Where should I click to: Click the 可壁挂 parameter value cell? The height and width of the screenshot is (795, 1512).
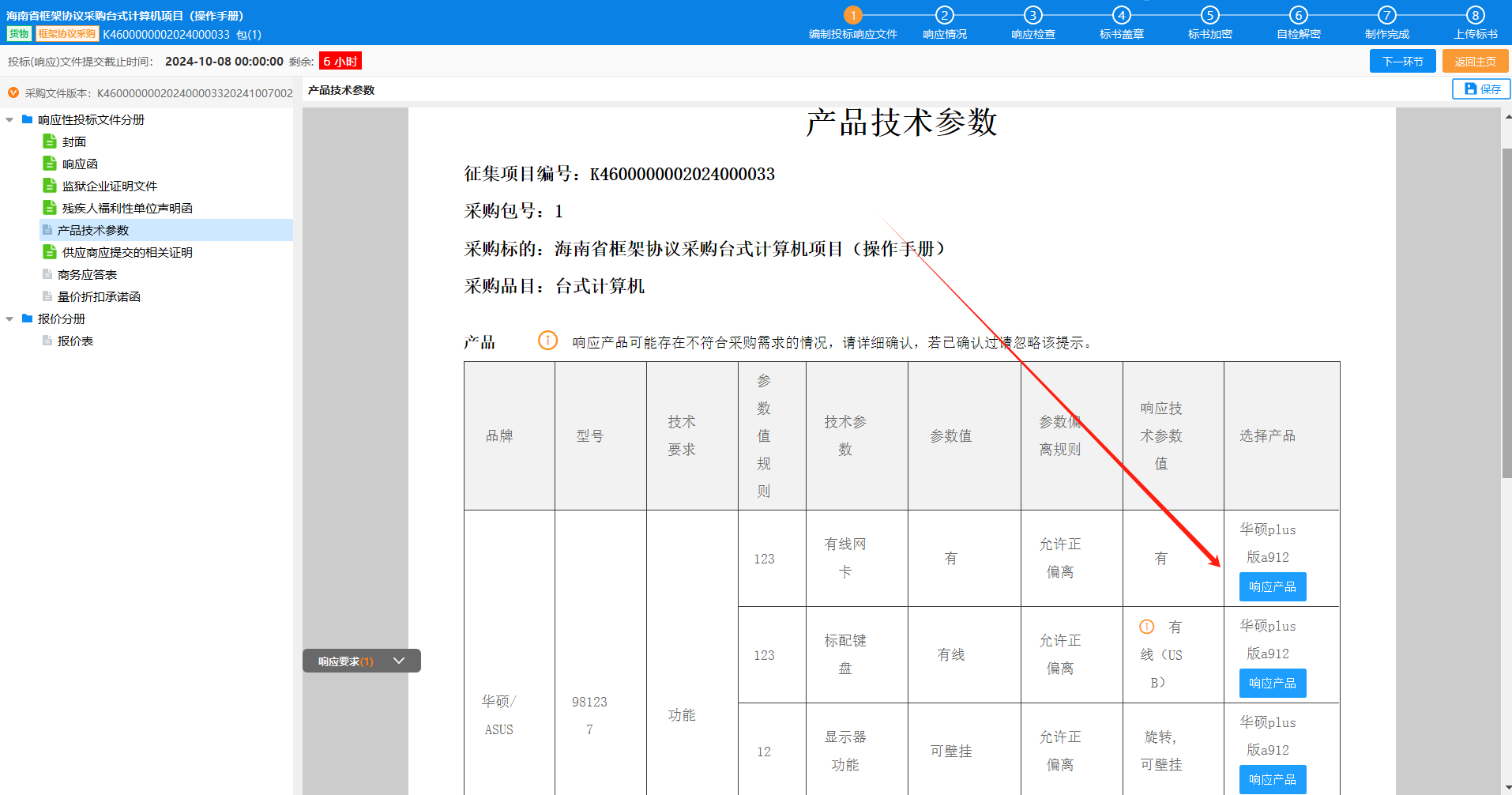tap(964, 751)
